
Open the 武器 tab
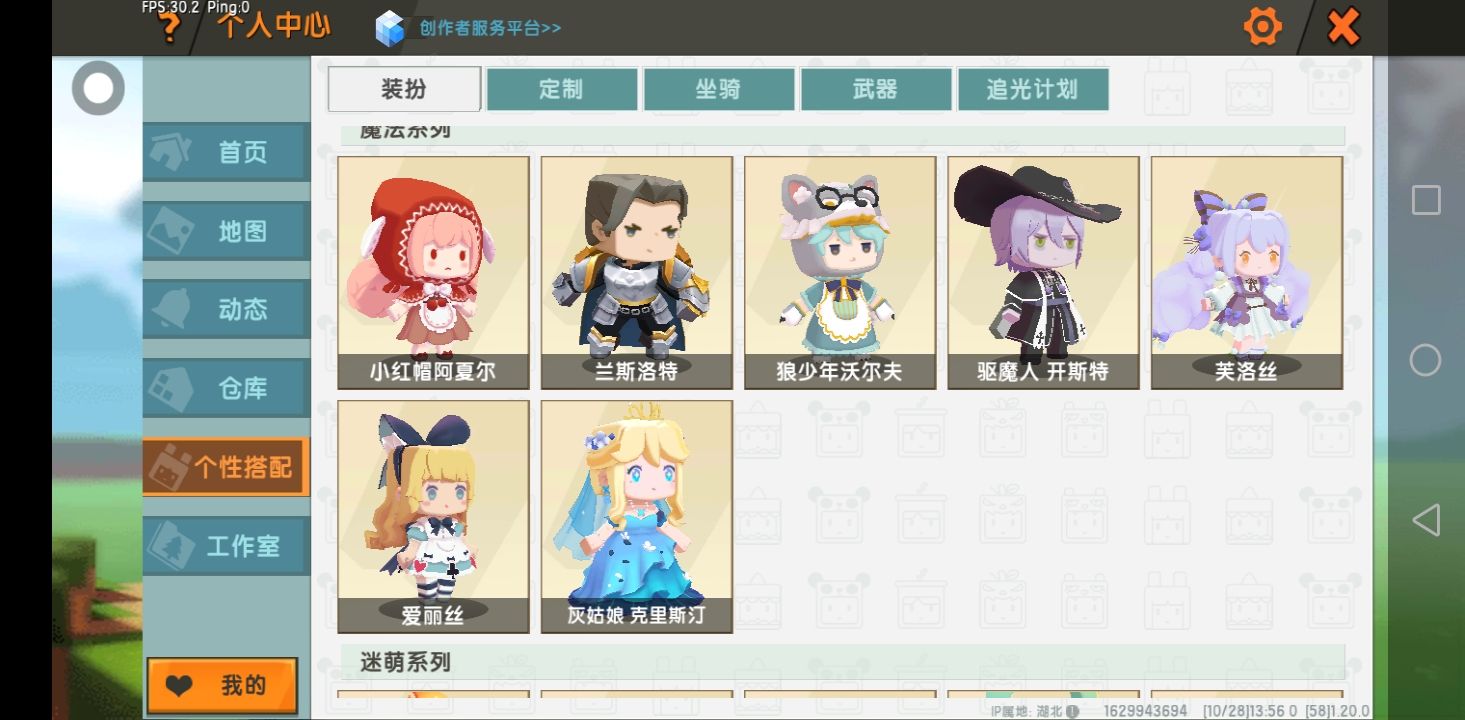pyautogui.click(x=876, y=89)
